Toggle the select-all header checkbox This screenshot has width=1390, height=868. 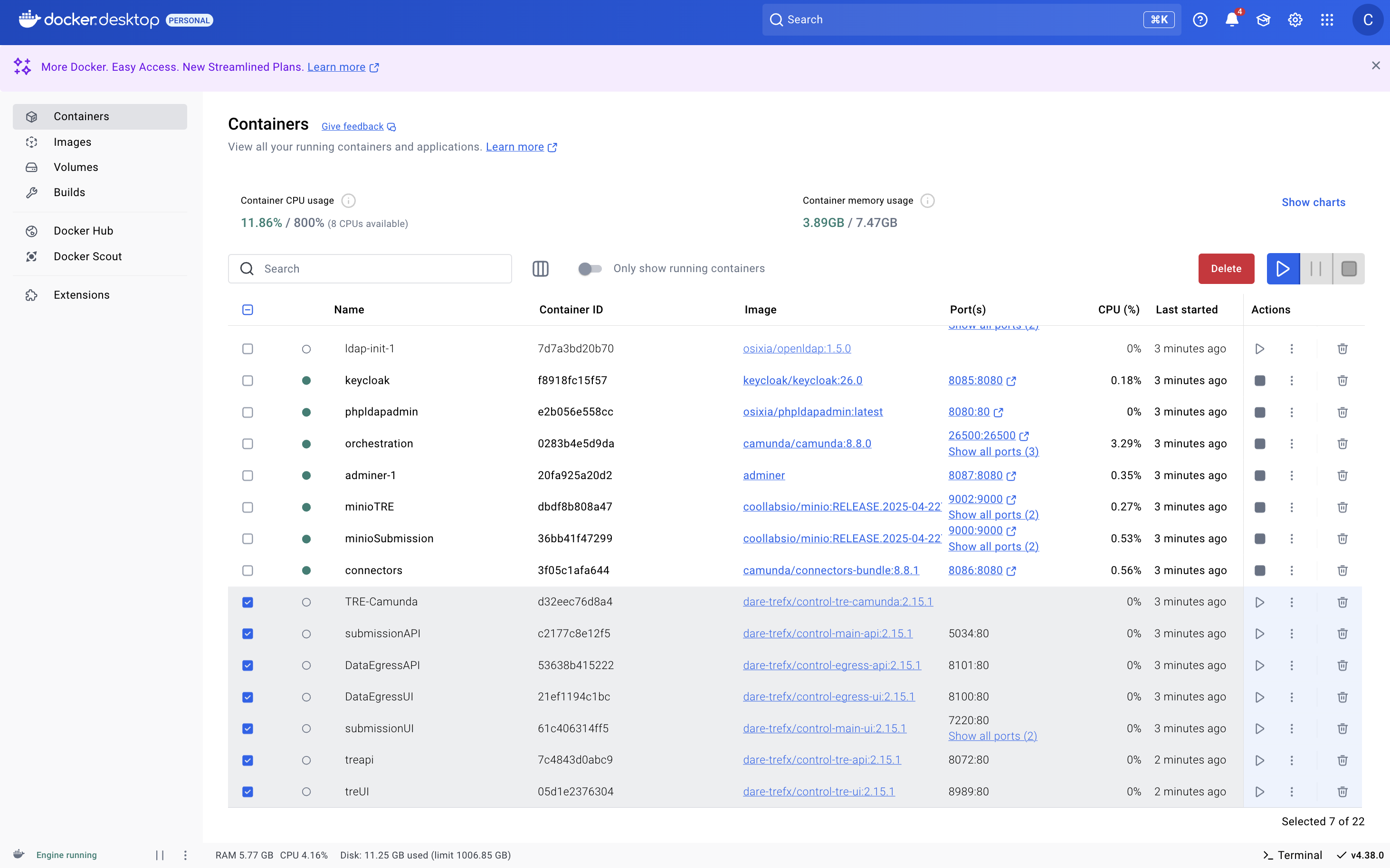(x=248, y=310)
